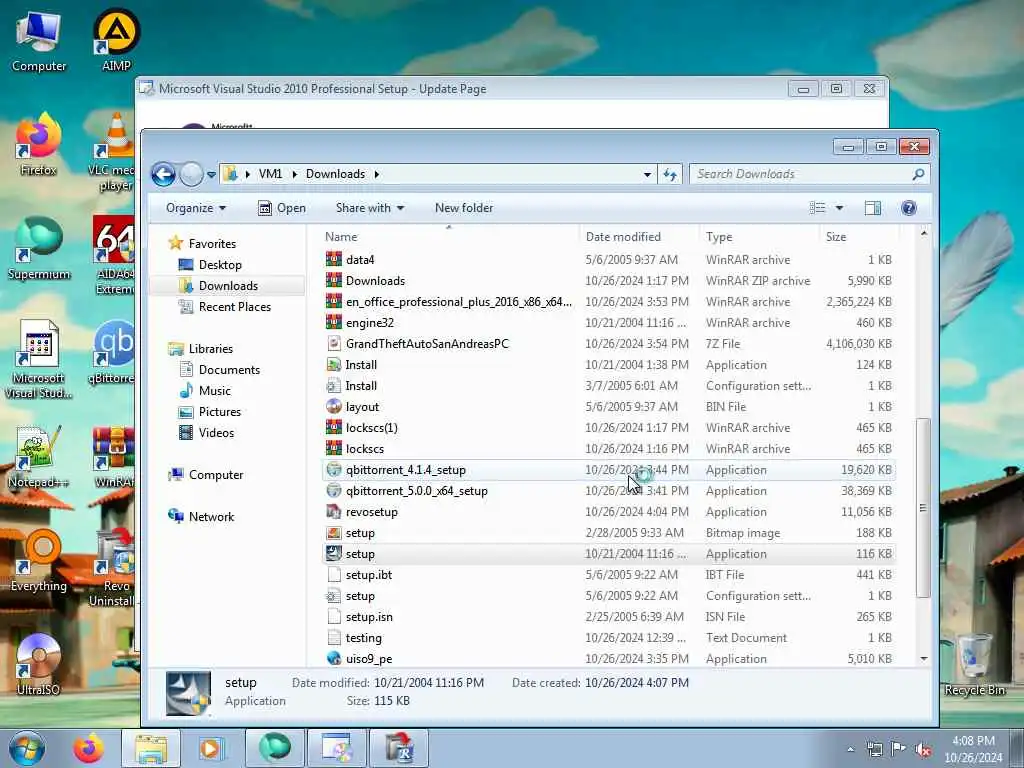Click the file list vertical scrollbar

923,508
